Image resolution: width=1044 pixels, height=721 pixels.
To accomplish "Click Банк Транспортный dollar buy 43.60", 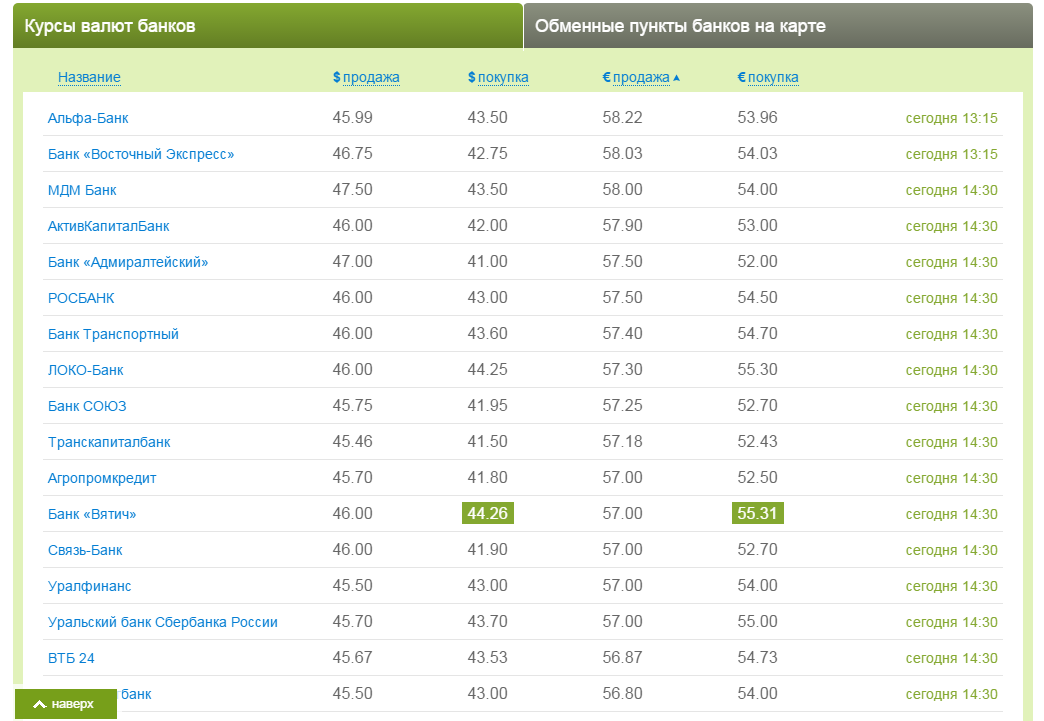I will [487, 334].
